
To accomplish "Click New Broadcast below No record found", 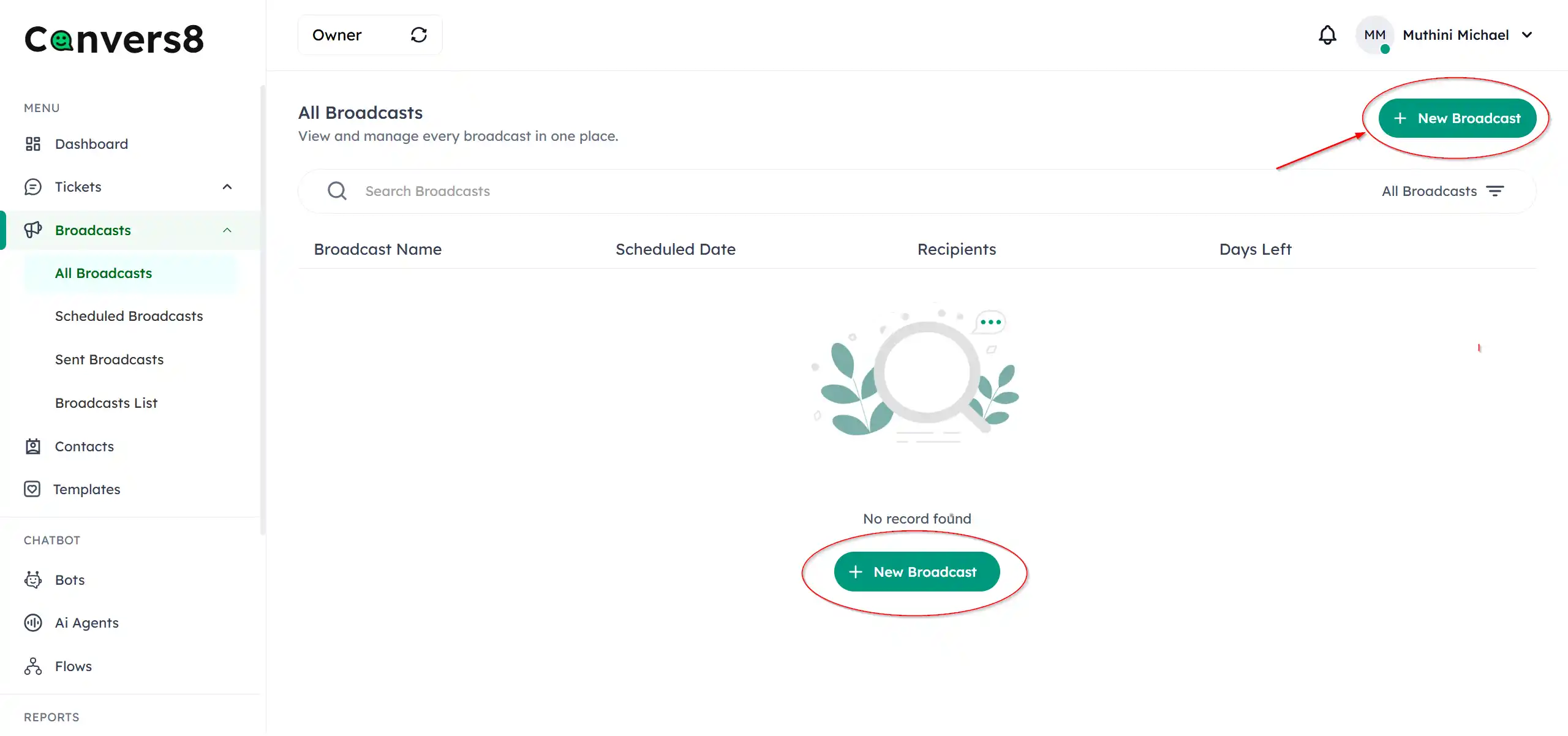I will point(916,572).
